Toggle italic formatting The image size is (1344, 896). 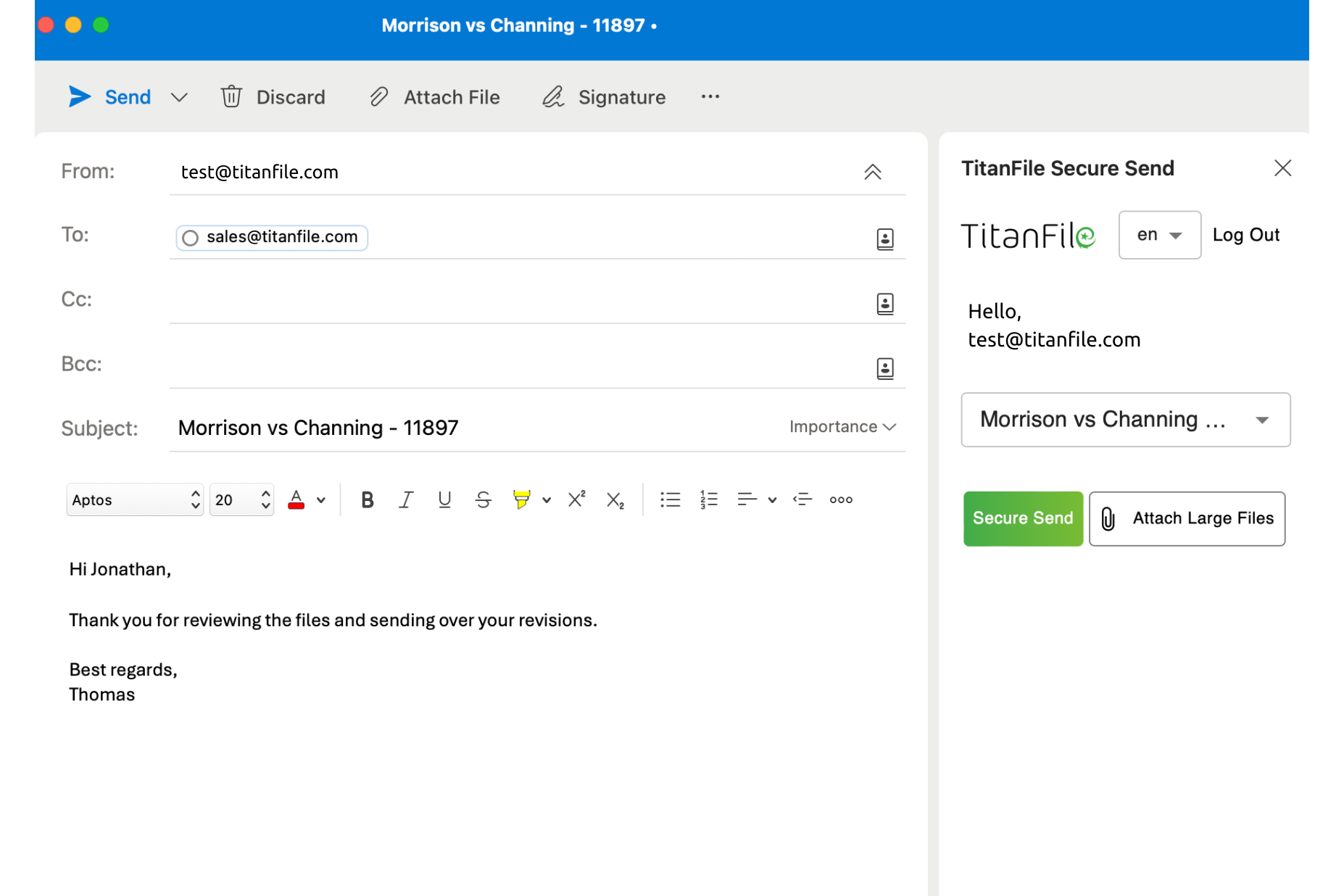point(406,499)
